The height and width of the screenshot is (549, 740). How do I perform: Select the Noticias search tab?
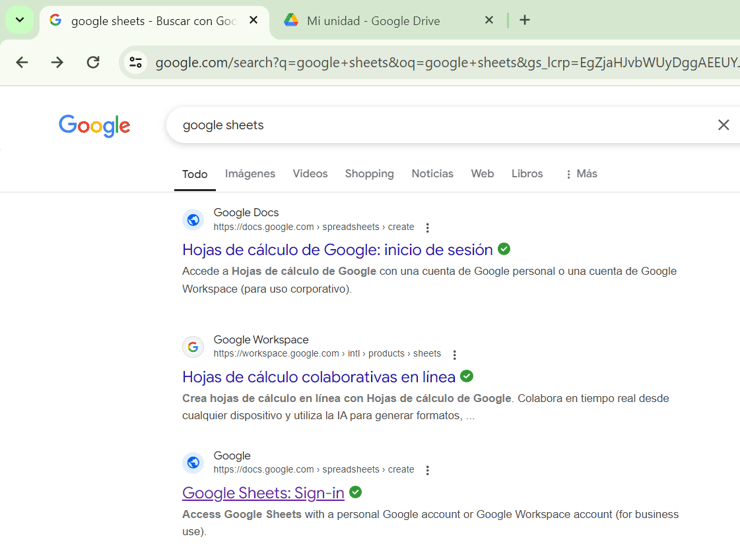click(432, 174)
